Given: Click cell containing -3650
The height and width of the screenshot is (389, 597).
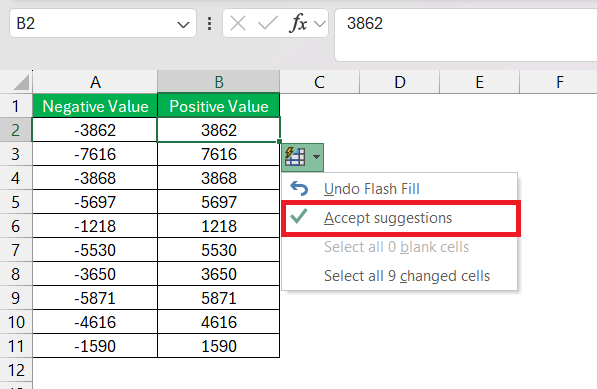Looking at the screenshot, I should (95, 274).
